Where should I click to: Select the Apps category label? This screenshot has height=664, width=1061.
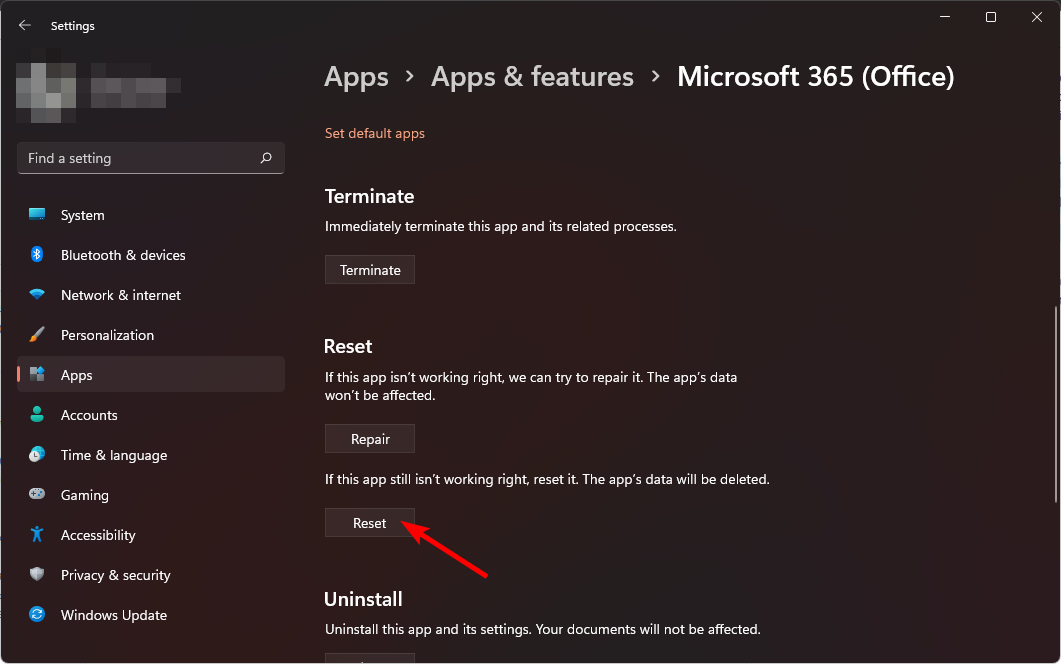point(76,375)
